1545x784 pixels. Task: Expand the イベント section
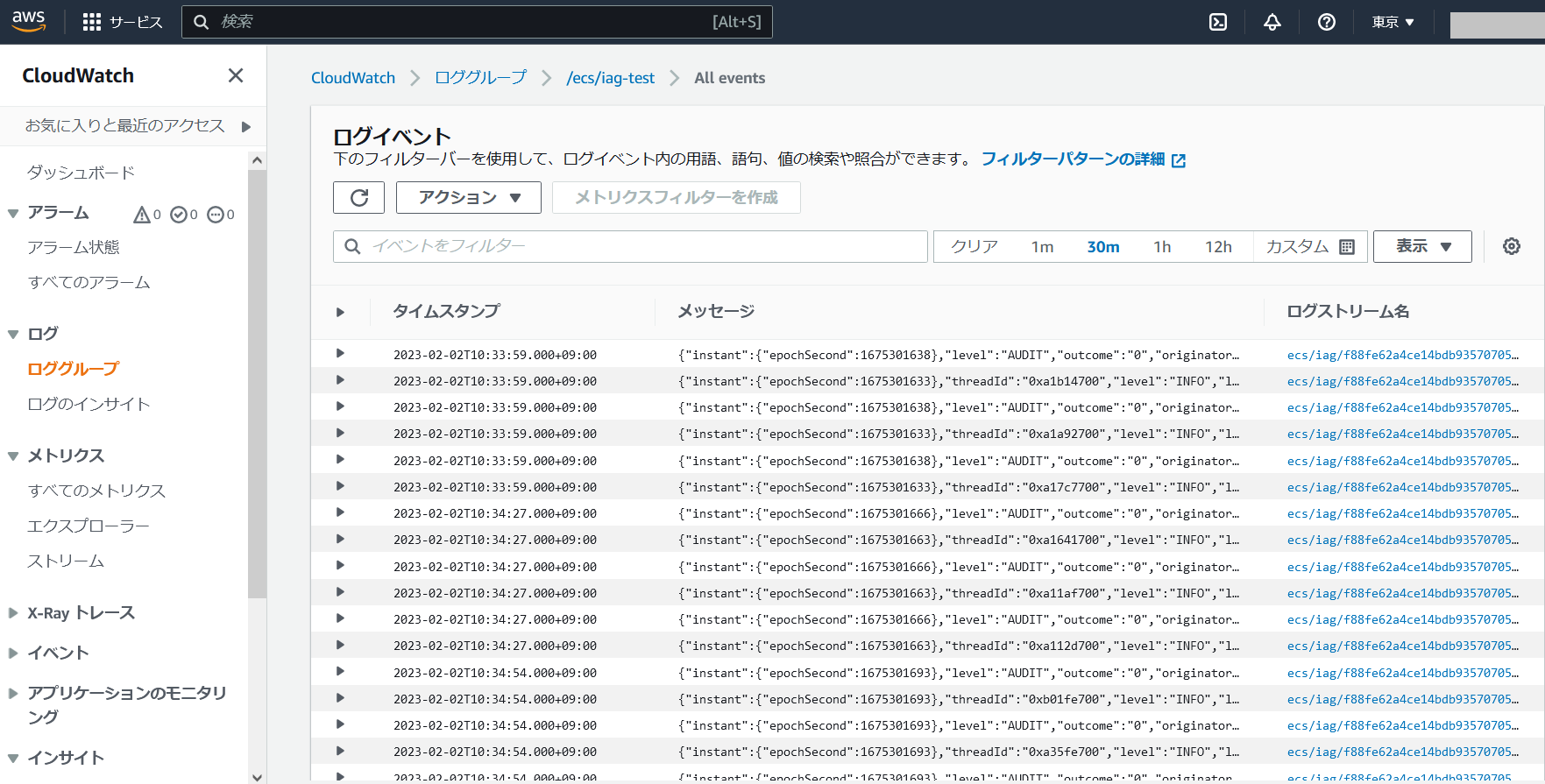[x=13, y=653]
